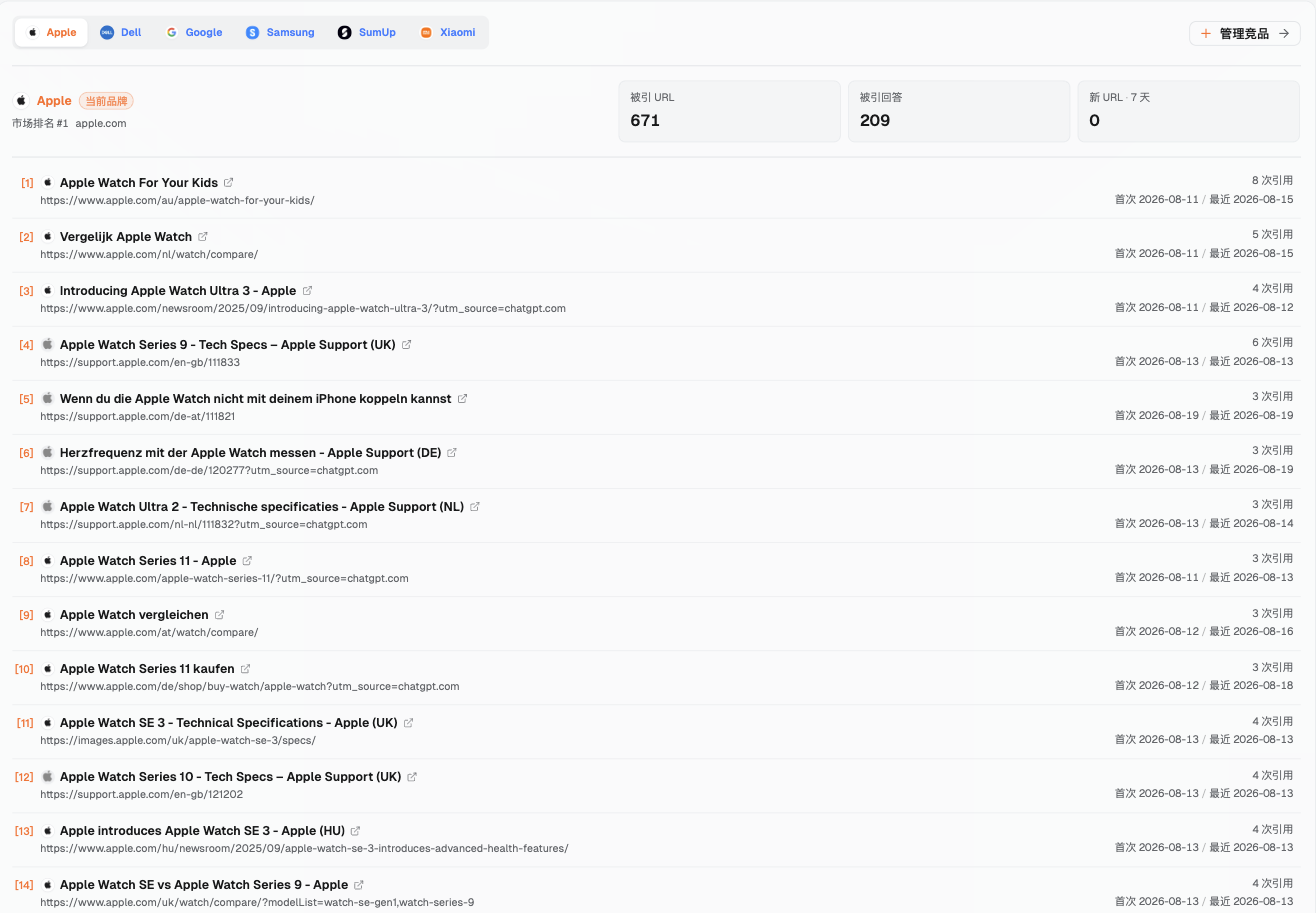1316x913 pixels.
Task: Open external link icon for Herzfrequenz mit der Apple Watch
Action: [x=452, y=452]
